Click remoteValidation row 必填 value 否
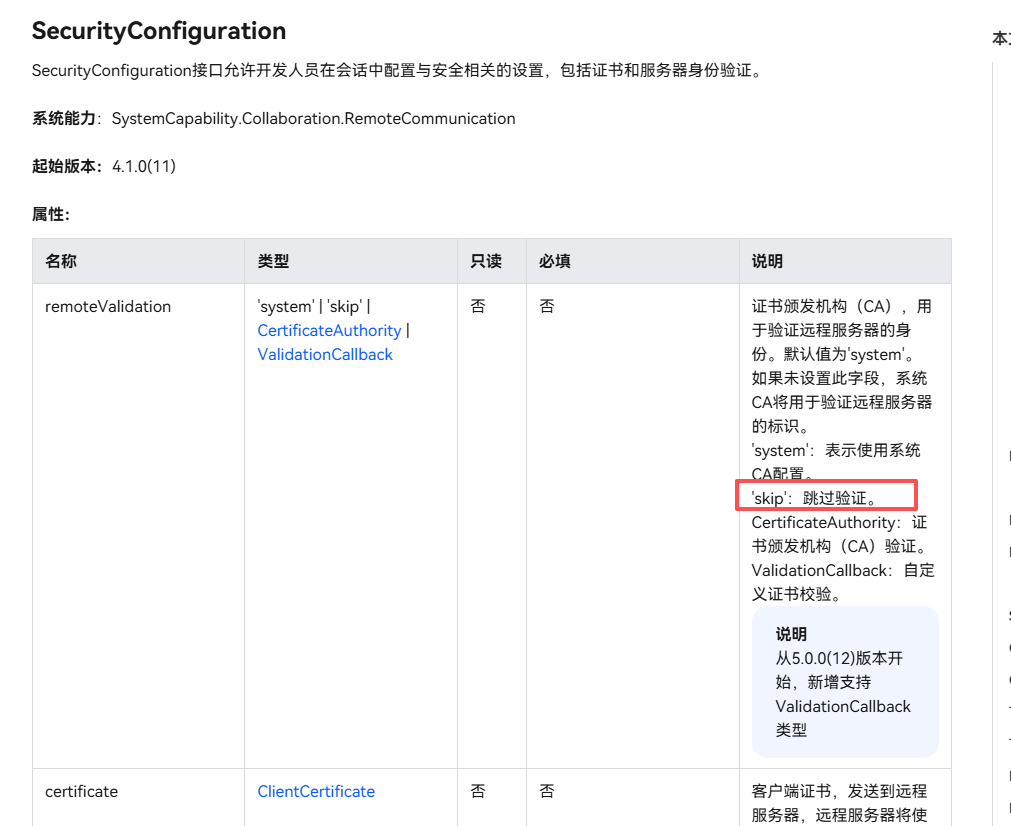Screen dimensions: 1011x826 coord(547,306)
